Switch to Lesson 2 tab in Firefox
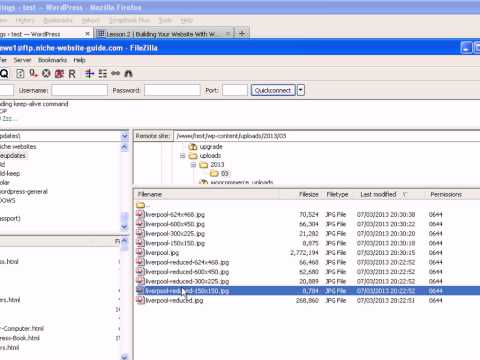480x360 pixels. pos(164,34)
